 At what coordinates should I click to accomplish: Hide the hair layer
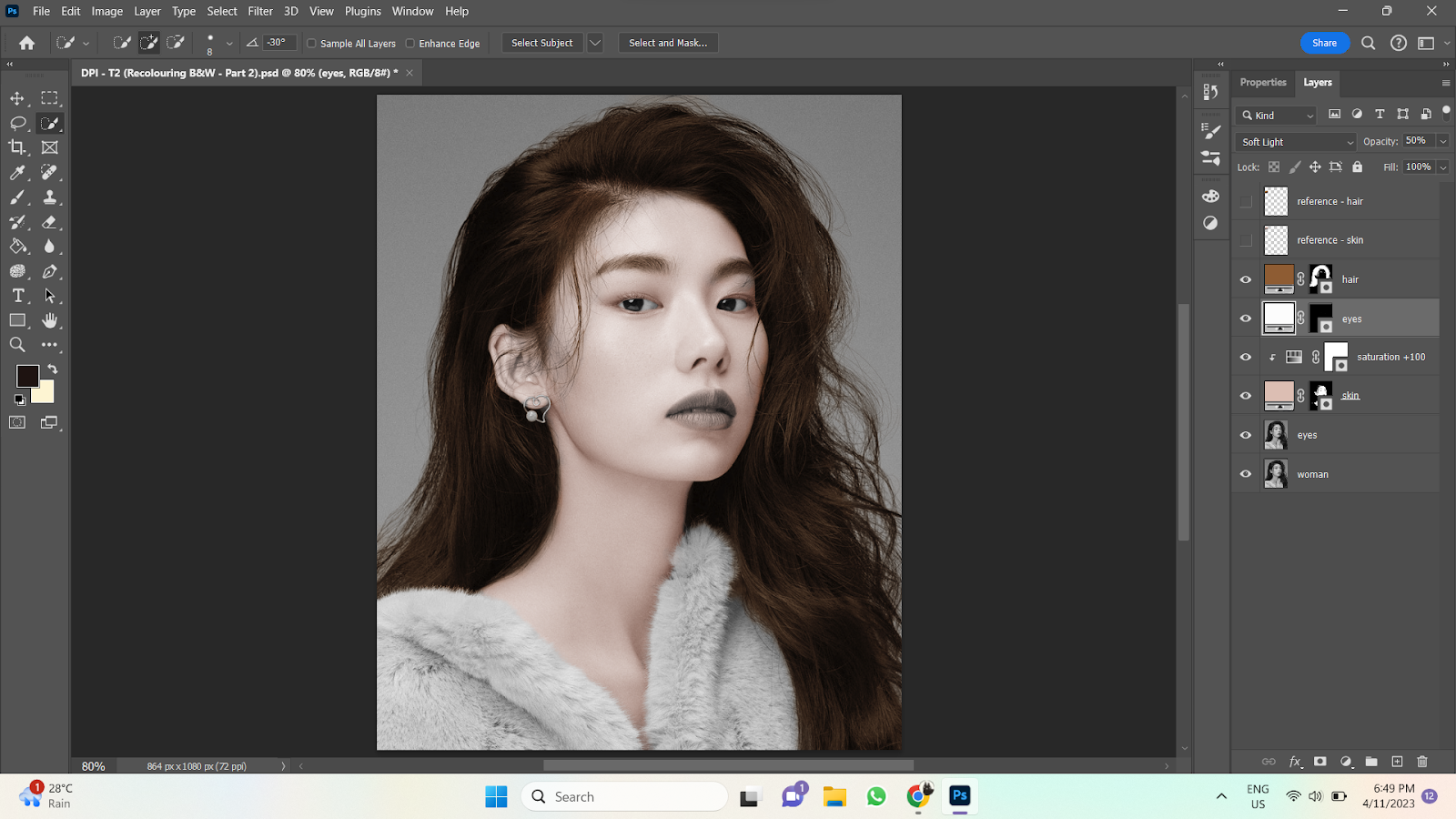[1246, 279]
